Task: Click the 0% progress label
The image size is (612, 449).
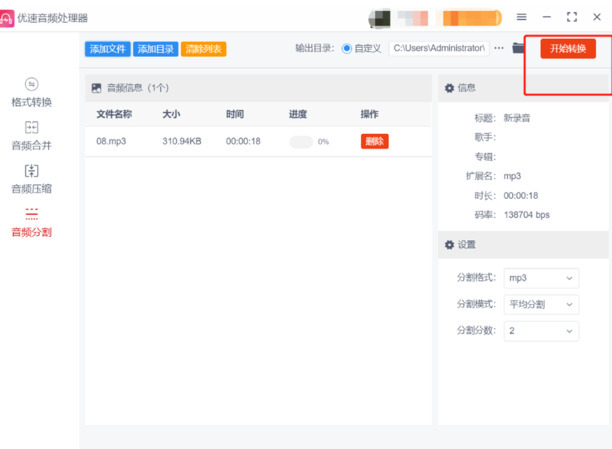Action: click(323, 141)
